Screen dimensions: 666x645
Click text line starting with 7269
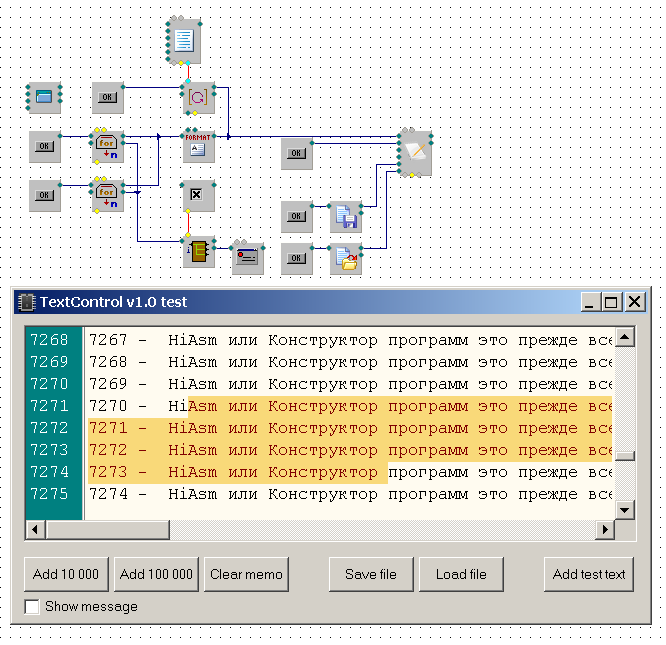coord(350,384)
